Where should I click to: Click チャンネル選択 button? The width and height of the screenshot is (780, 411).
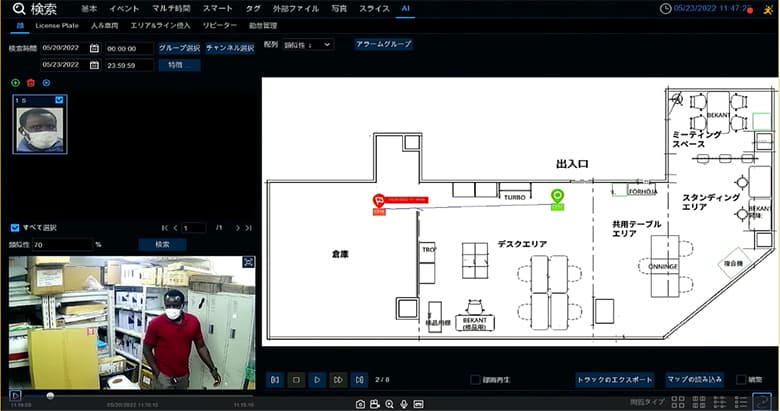click(x=230, y=48)
